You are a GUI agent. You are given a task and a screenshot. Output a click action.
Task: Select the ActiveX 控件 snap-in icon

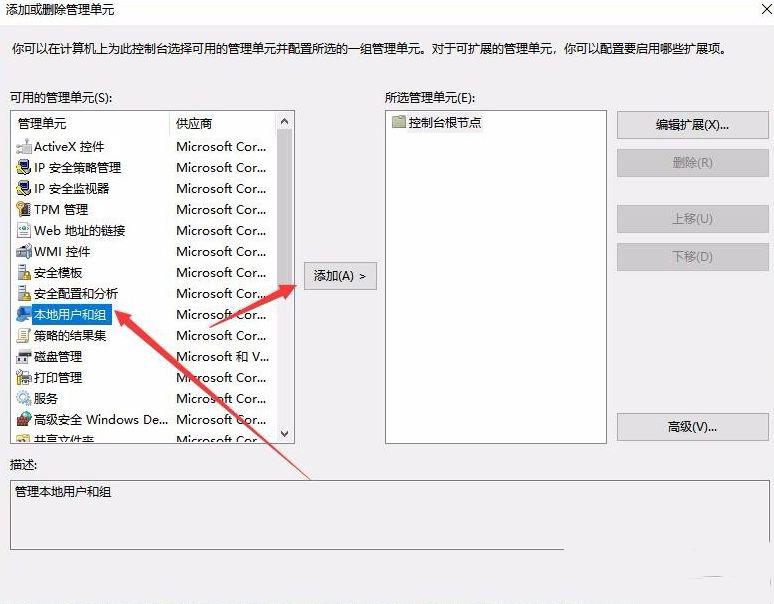click(x=24, y=147)
